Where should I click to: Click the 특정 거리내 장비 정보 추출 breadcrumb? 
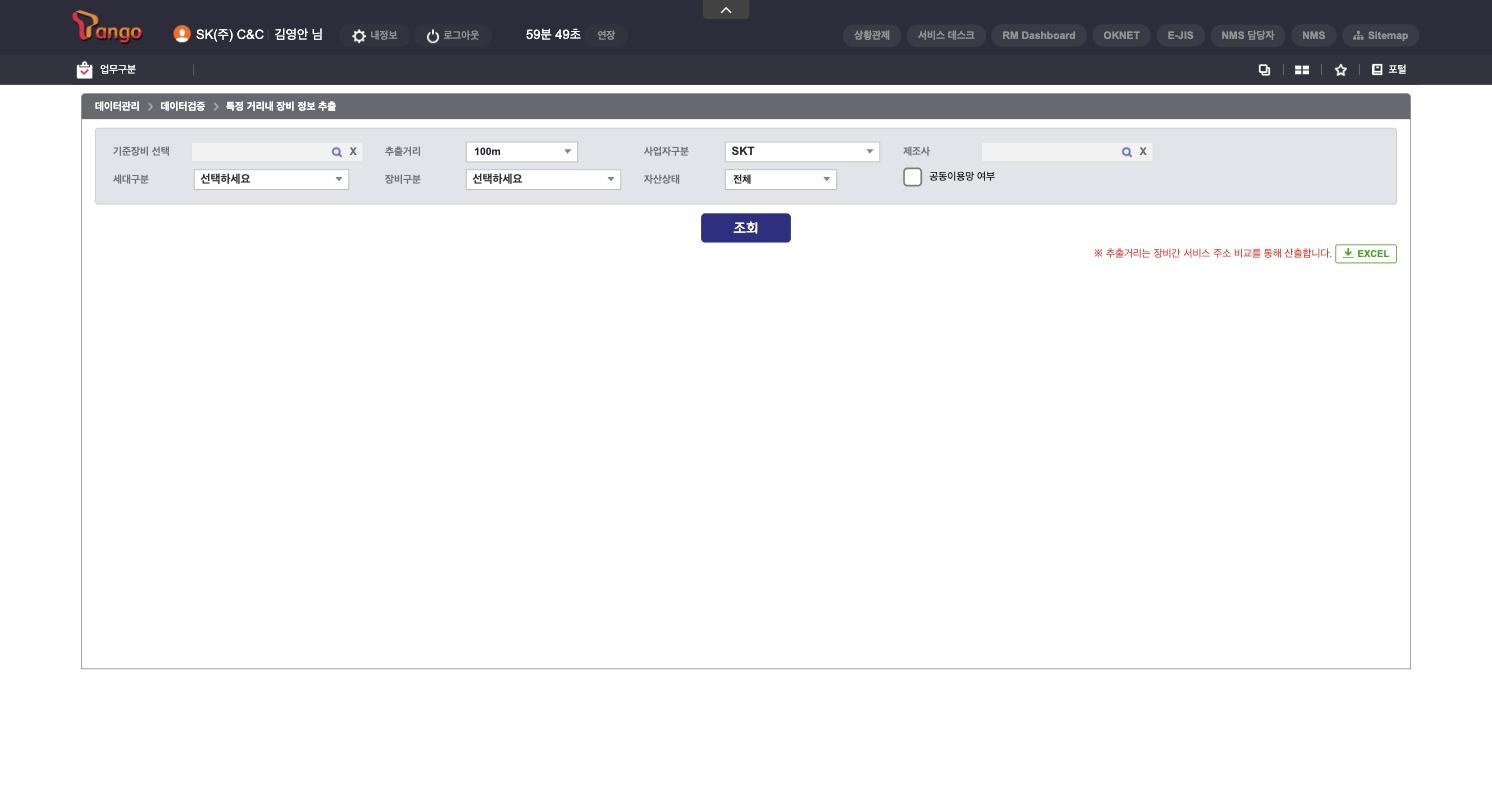coord(281,107)
